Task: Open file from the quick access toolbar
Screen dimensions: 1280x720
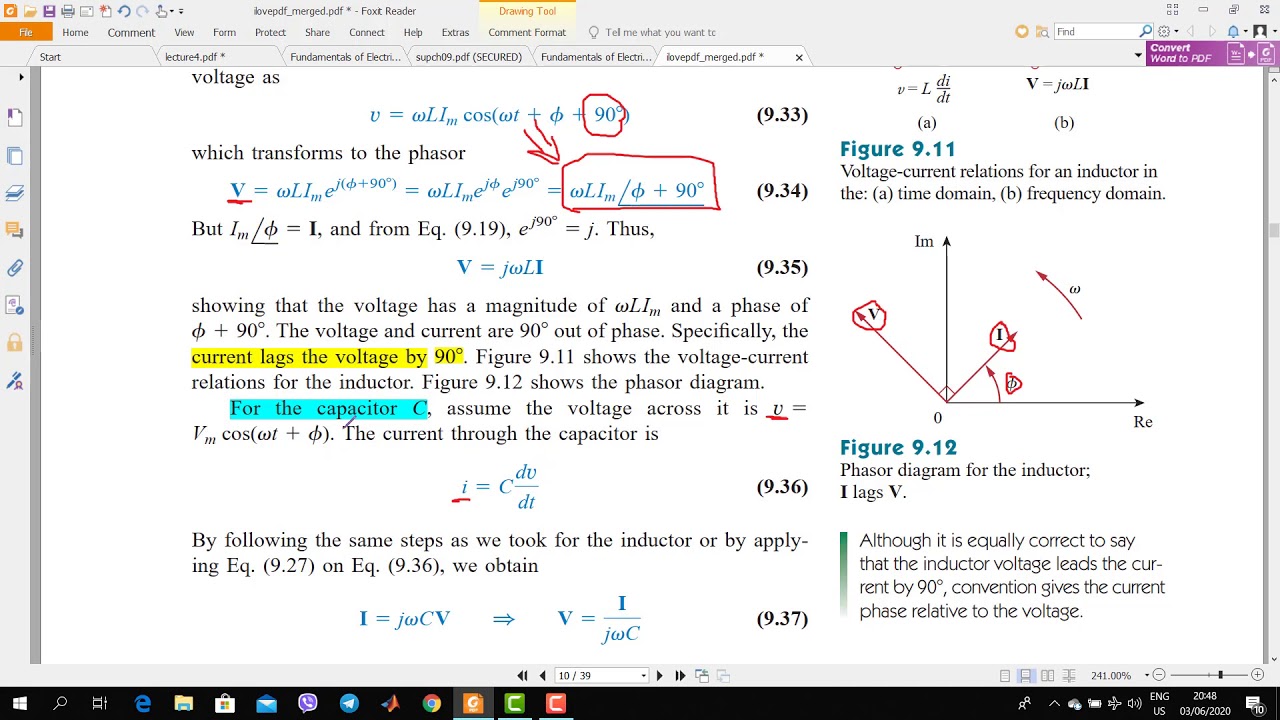Action: point(29,11)
